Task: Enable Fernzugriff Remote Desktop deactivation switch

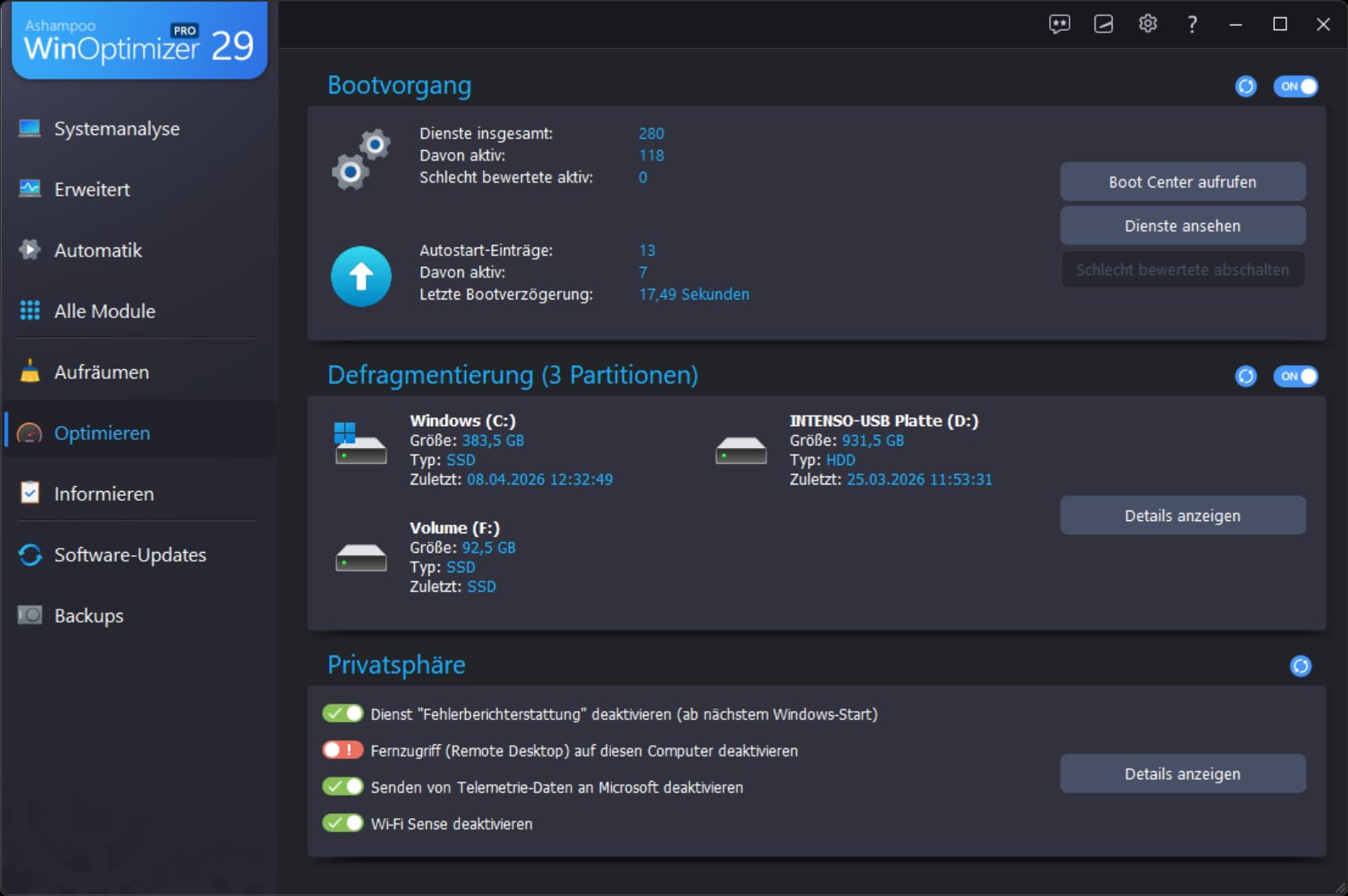Action: point(342,750)
